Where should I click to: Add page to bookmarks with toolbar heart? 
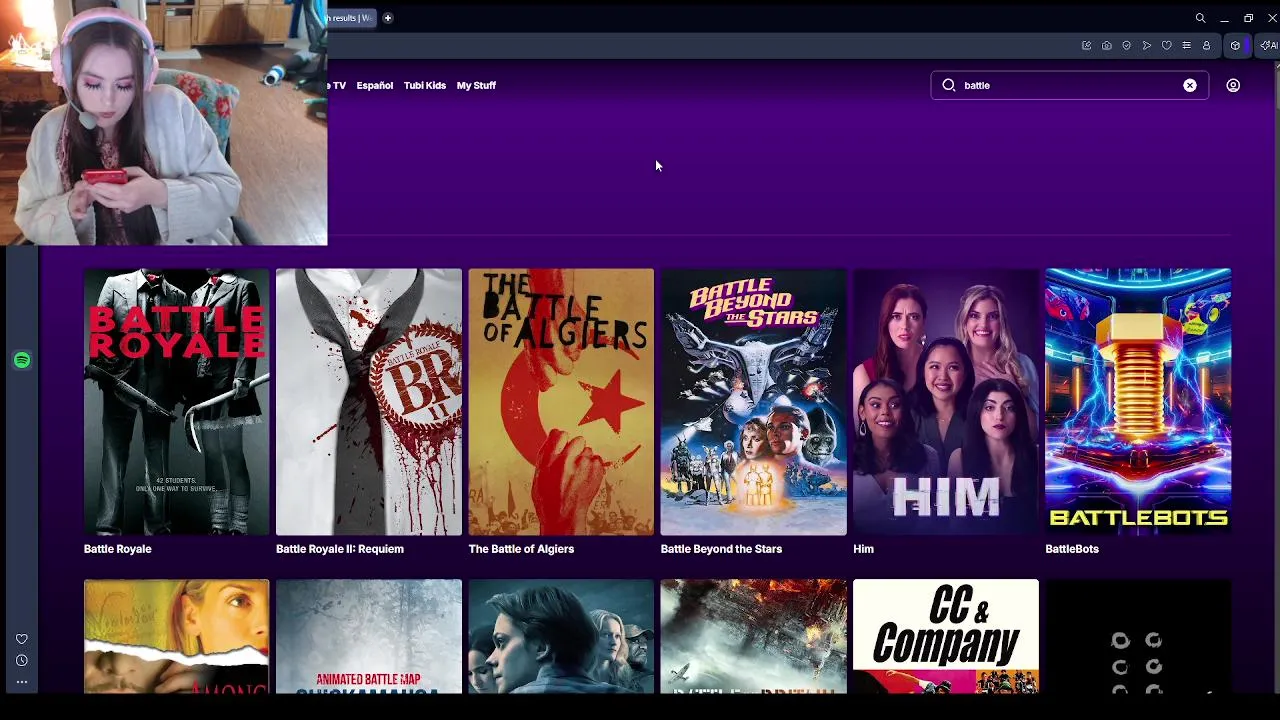[x=1166, y=46]
